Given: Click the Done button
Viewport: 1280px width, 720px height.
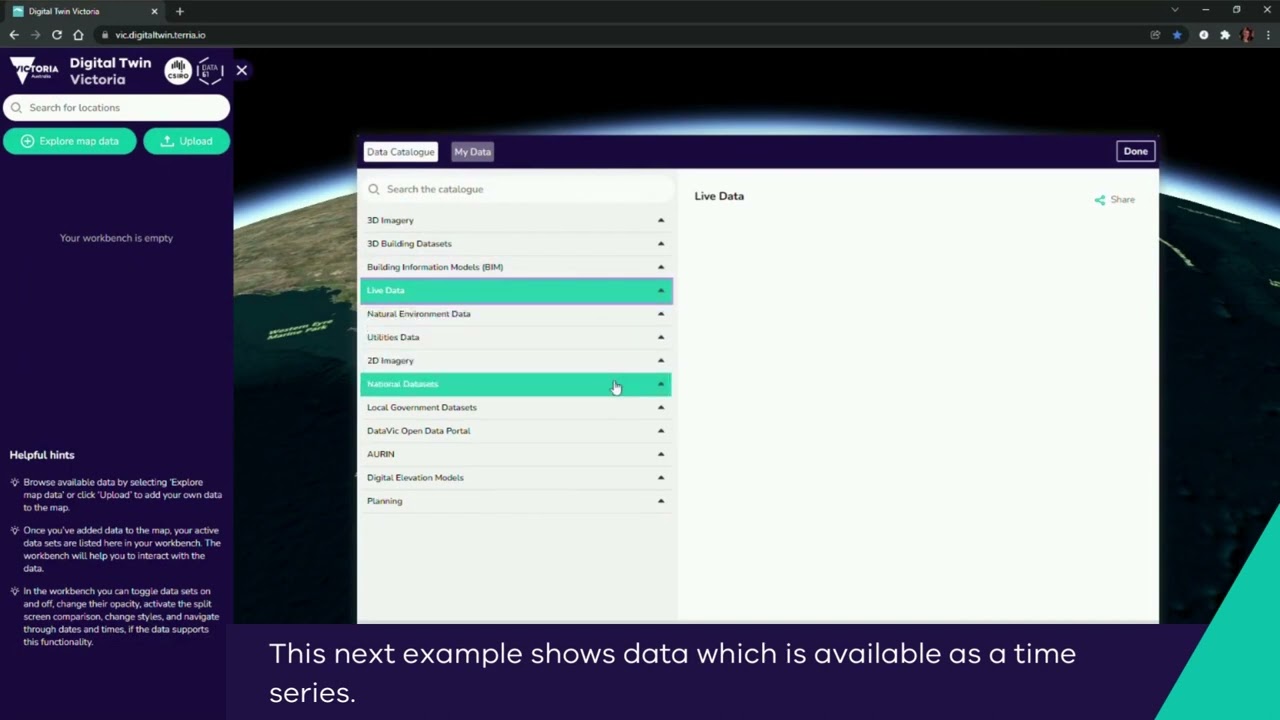Looking at the screenshot, I should coord(1135,151).
